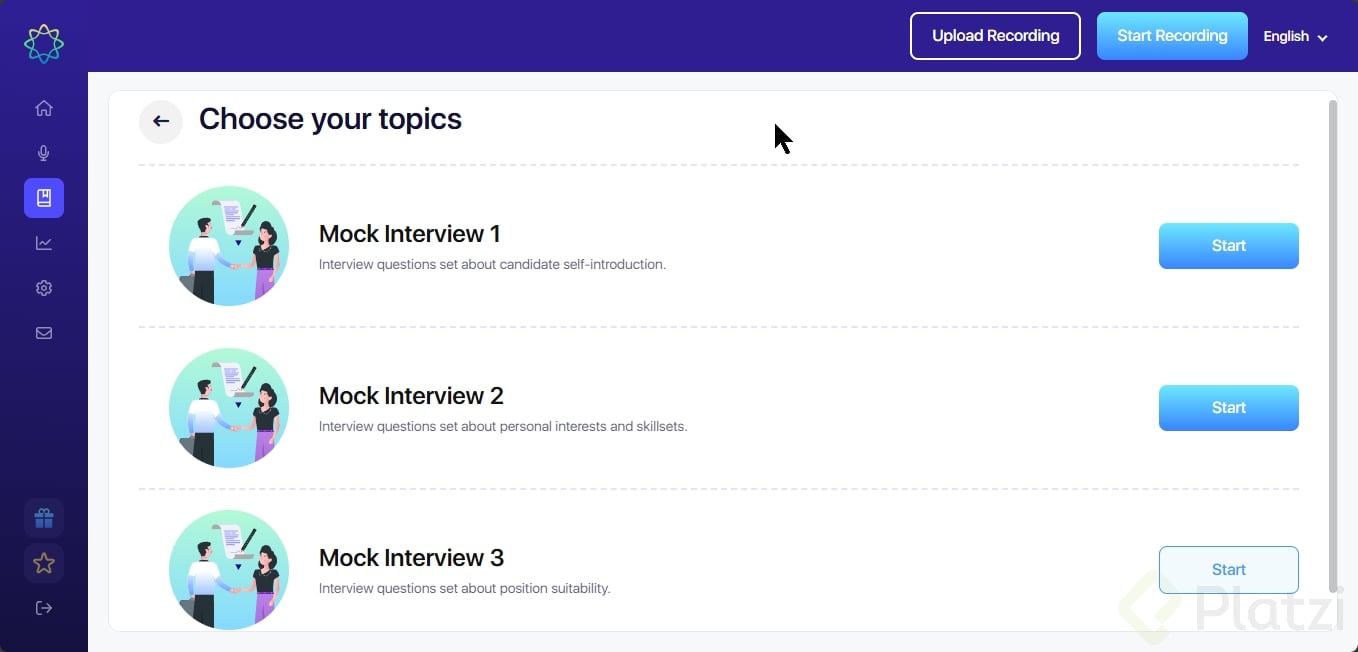Open the mail envelope icon in the sidebar
1358x652 pixels.
(x=44, y=333)
